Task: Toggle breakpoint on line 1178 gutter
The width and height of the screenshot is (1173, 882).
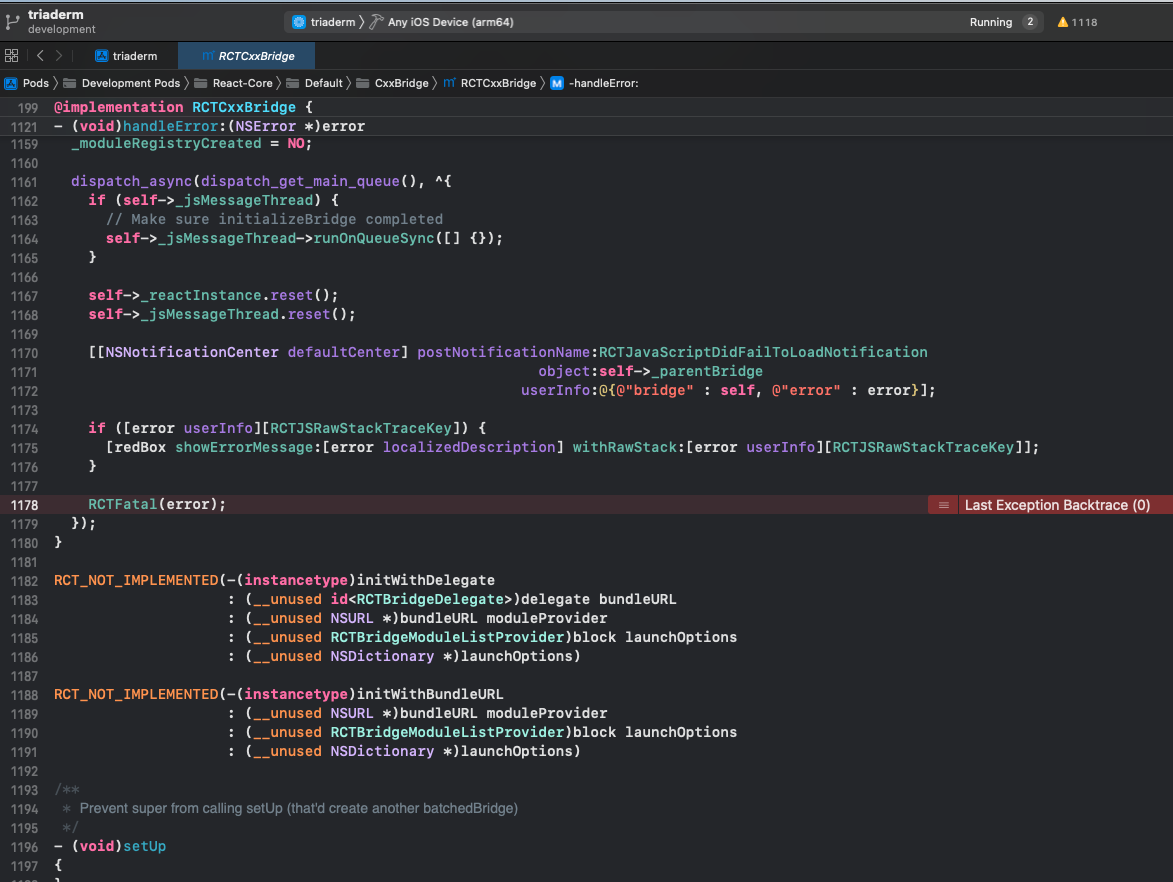Action: (24, 505)
